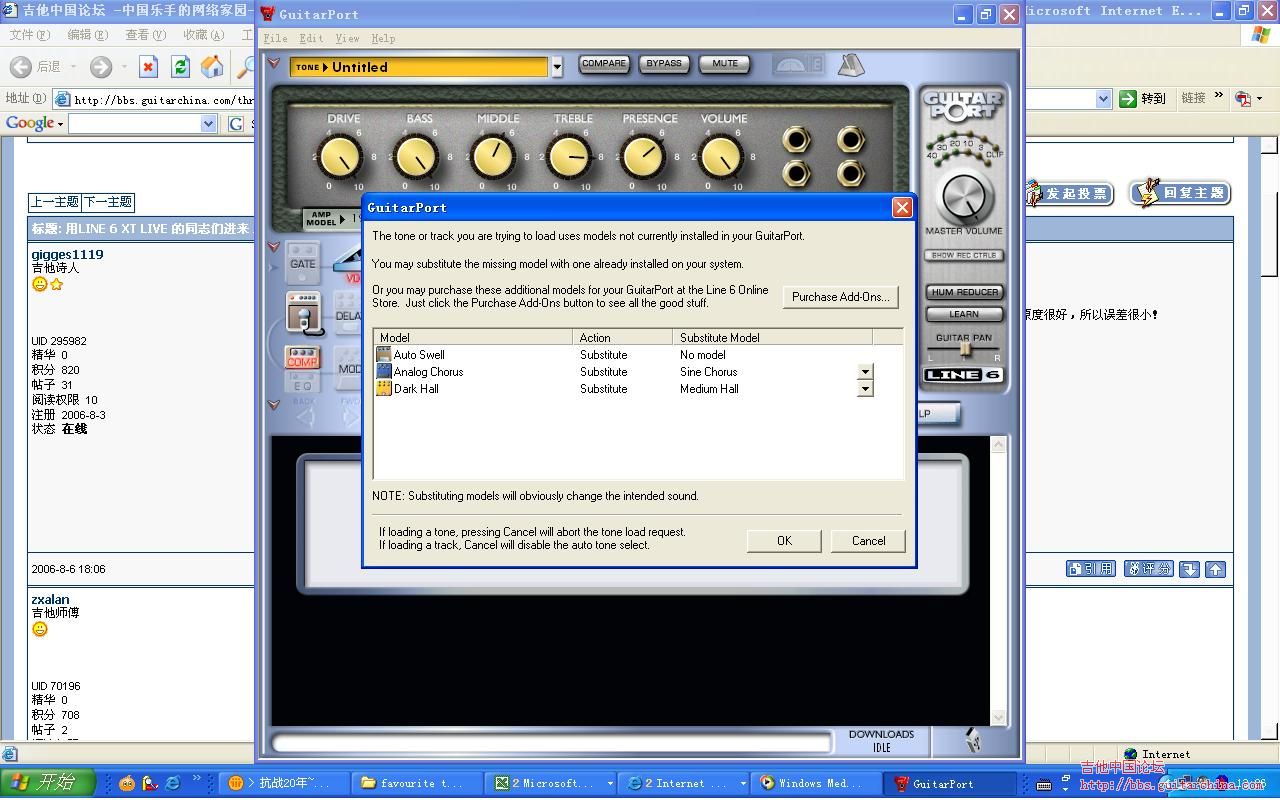Click the Auto Swell model icon
This screenshot has height=800, width=1280.
point(384,354)
